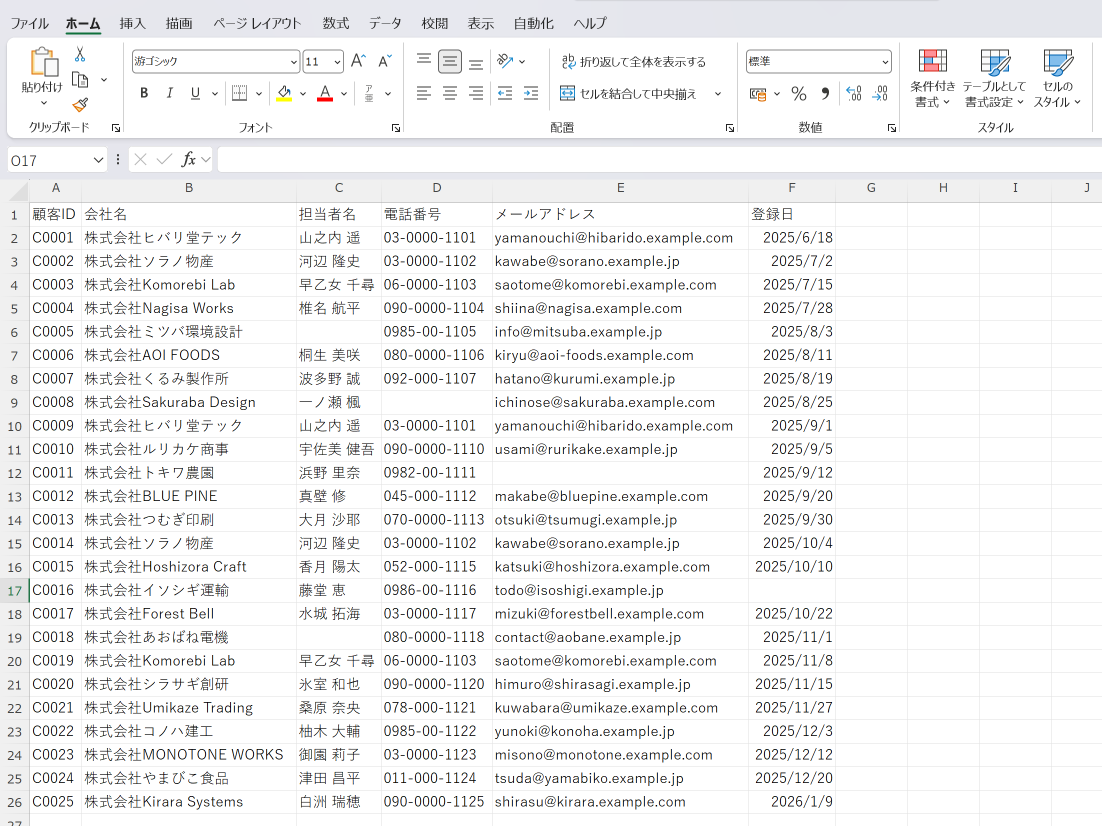Apply the red font color
This screenshot has width=1102, height=826.
click(325, 93)
